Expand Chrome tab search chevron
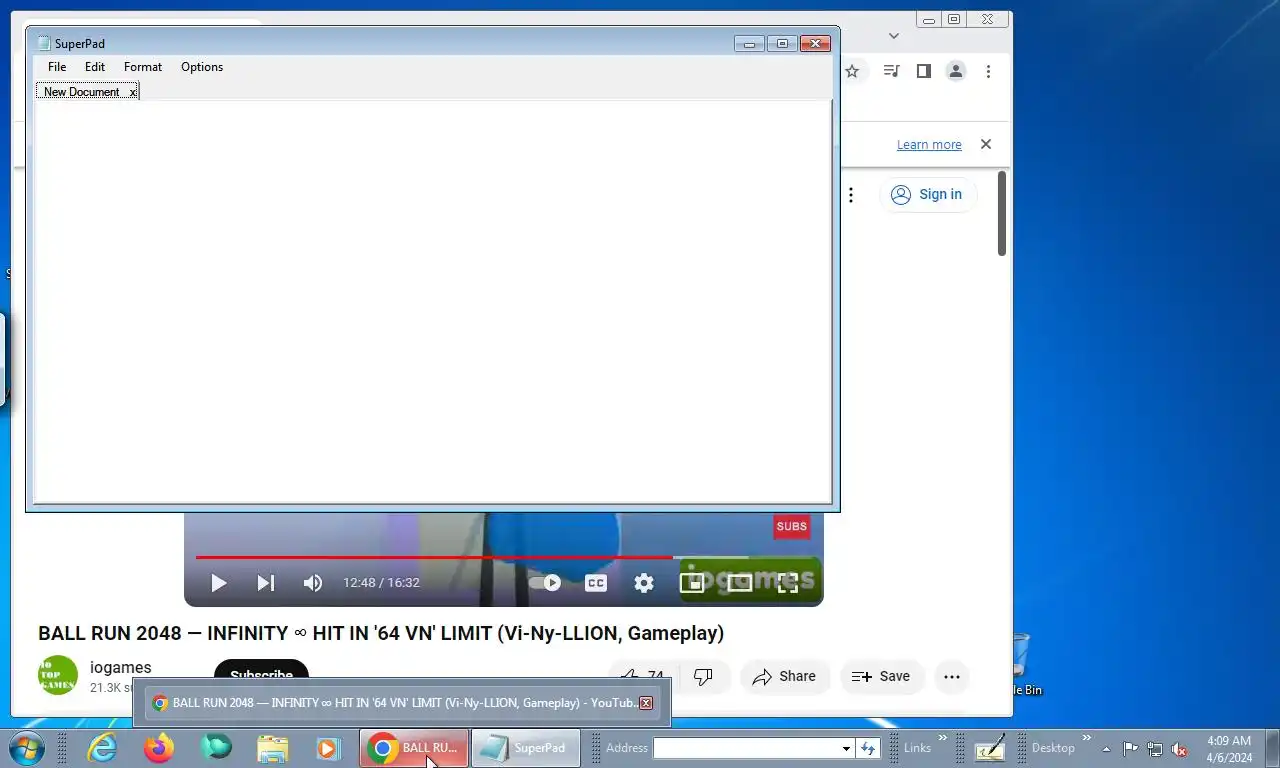Screen dimensions: 1280x768 [894, 36]
